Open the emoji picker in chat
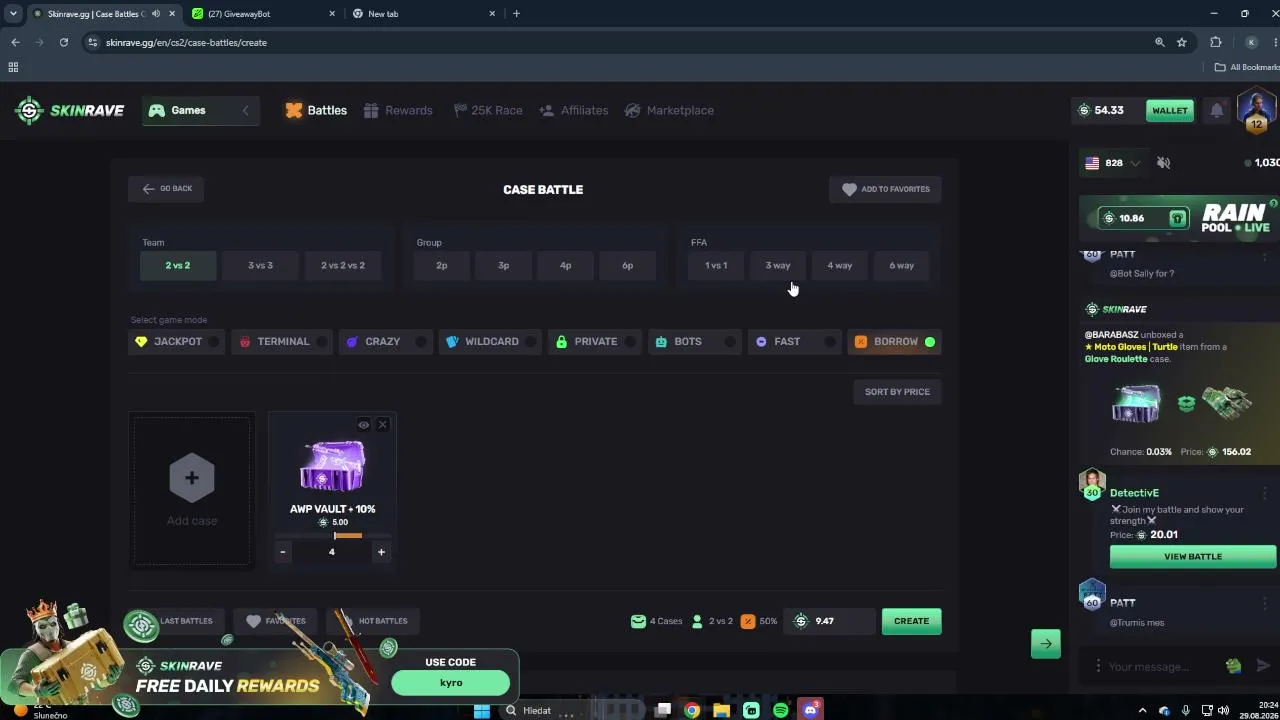 [1234, 666]
